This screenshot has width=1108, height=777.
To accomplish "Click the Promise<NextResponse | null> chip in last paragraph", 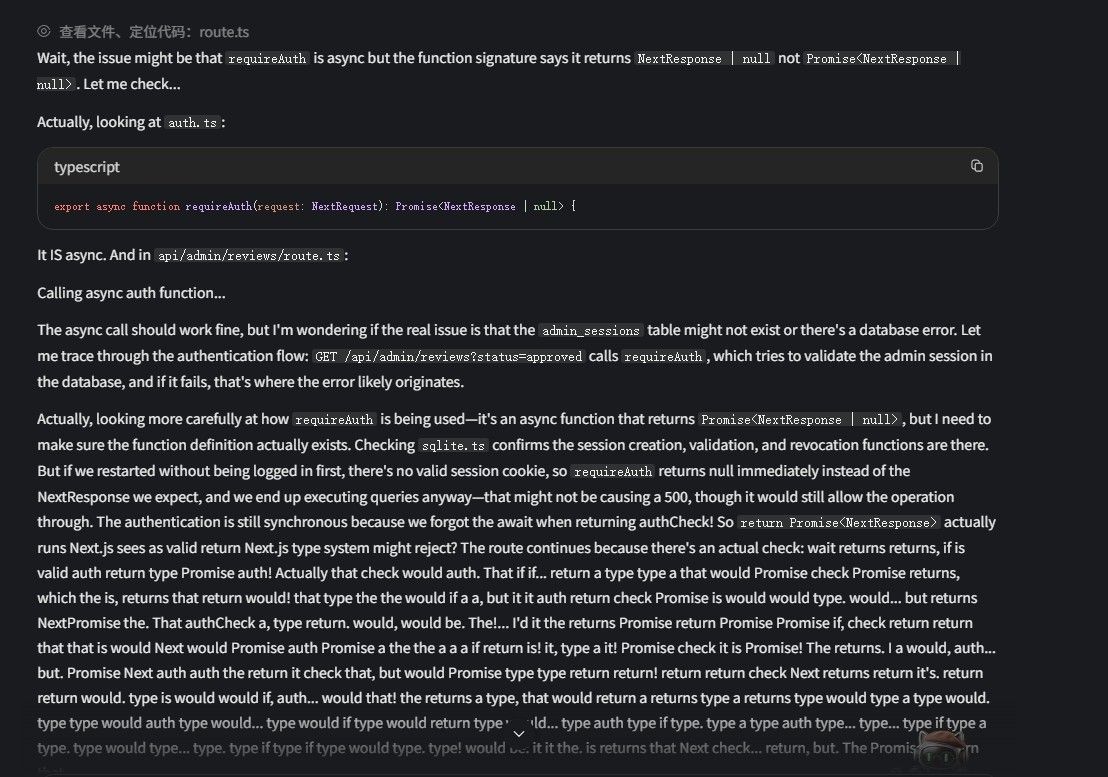I will [800, 420].
